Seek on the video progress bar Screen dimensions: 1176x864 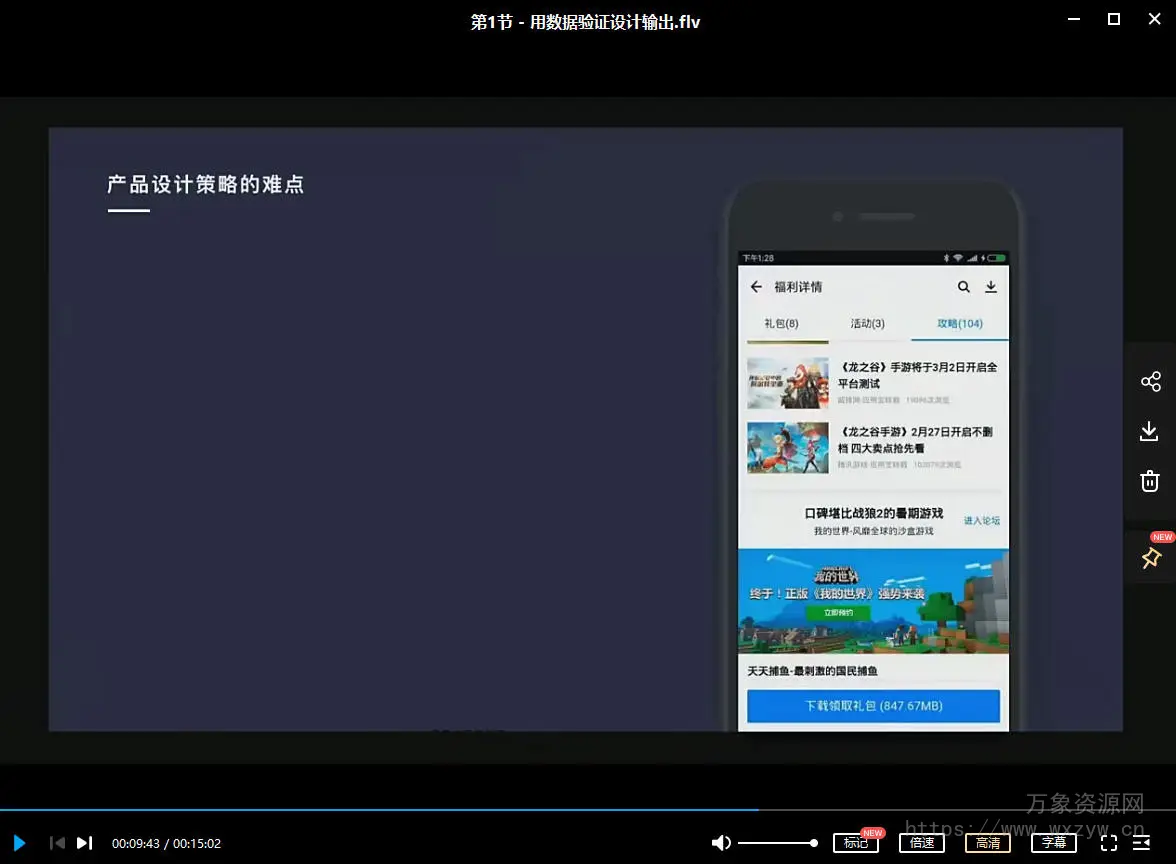click(x=500, y=809)
